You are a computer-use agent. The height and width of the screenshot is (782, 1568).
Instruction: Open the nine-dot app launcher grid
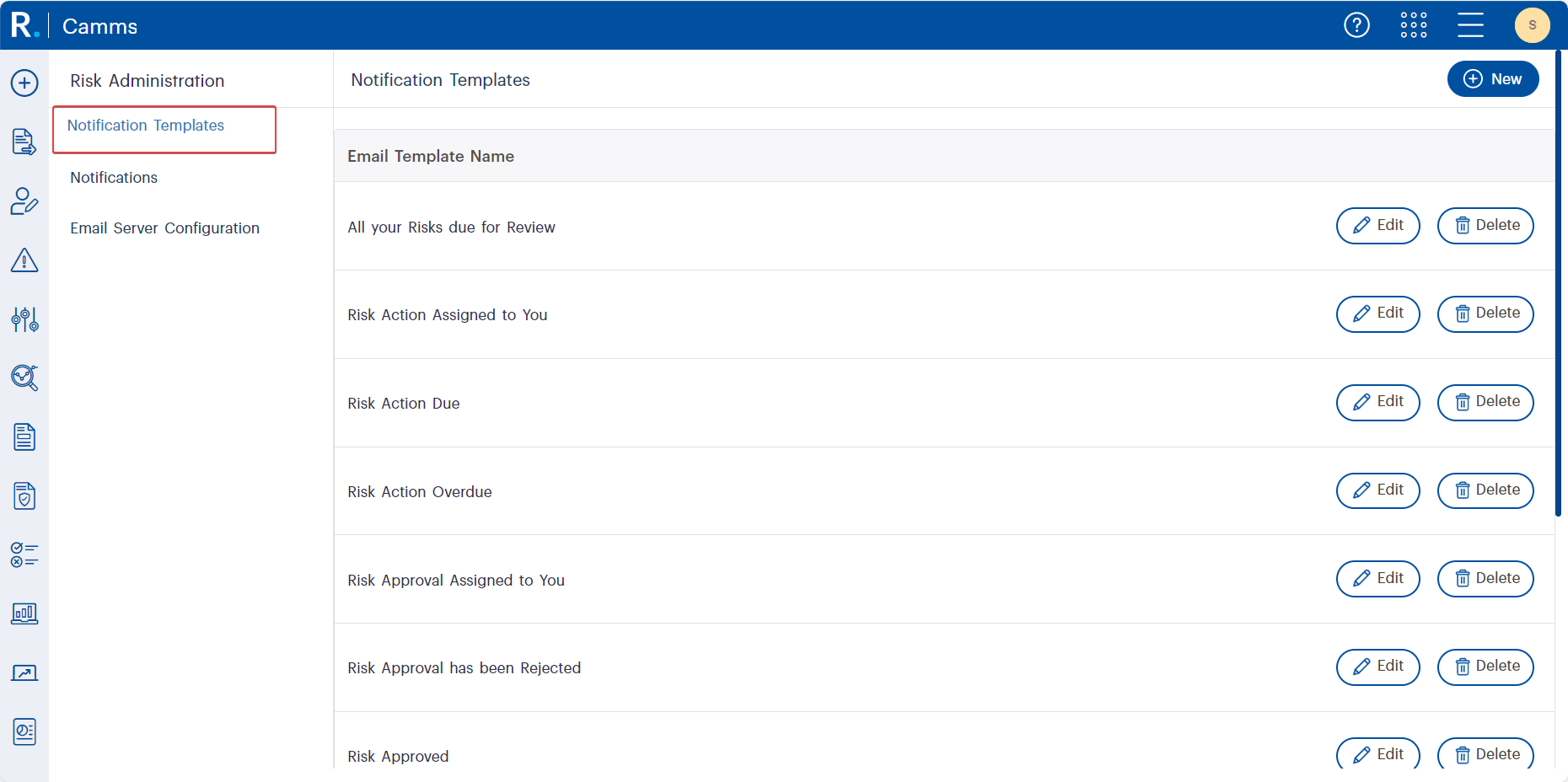(x=1414, y=25)
